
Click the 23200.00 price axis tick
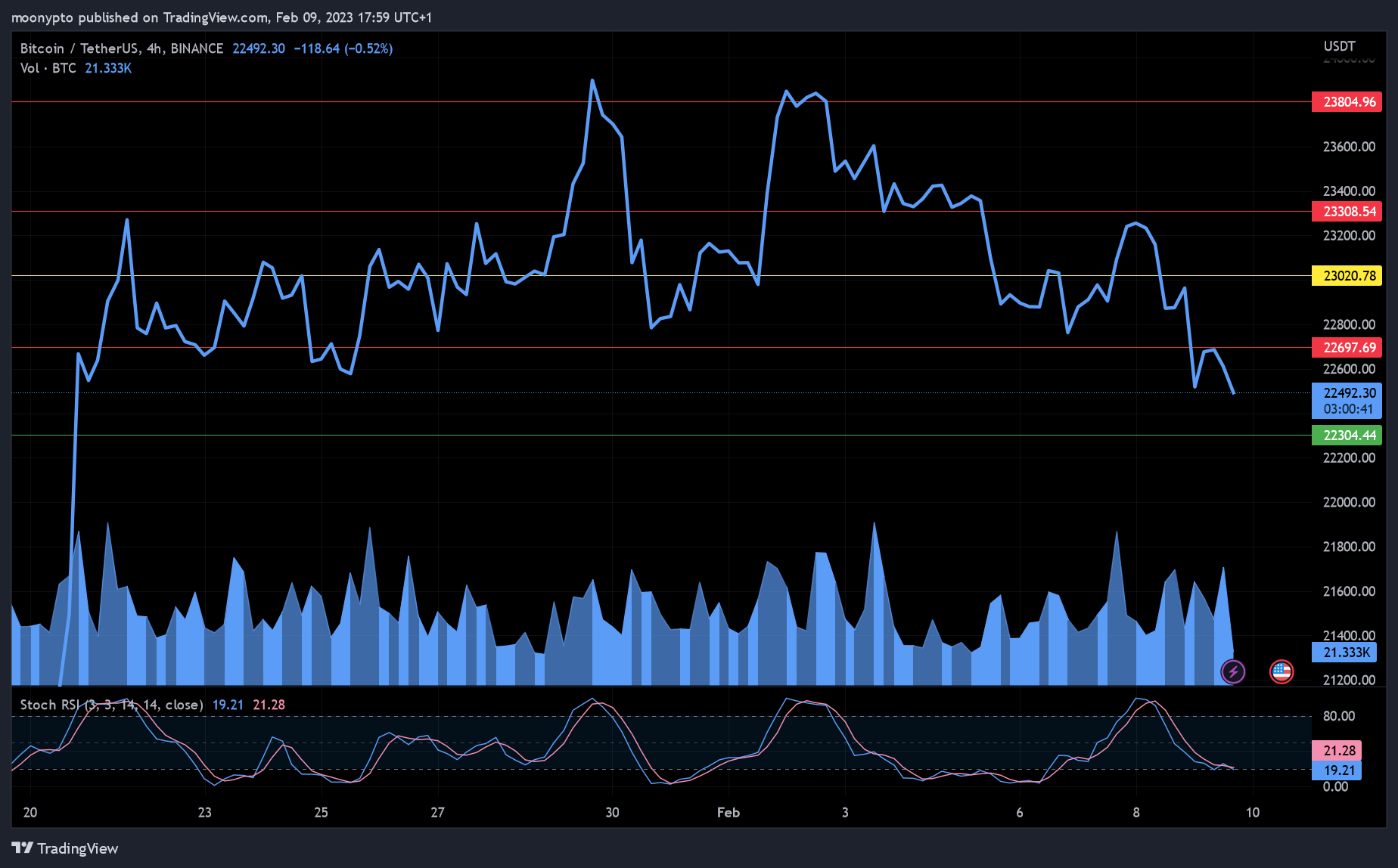(x=1349, y=236)
